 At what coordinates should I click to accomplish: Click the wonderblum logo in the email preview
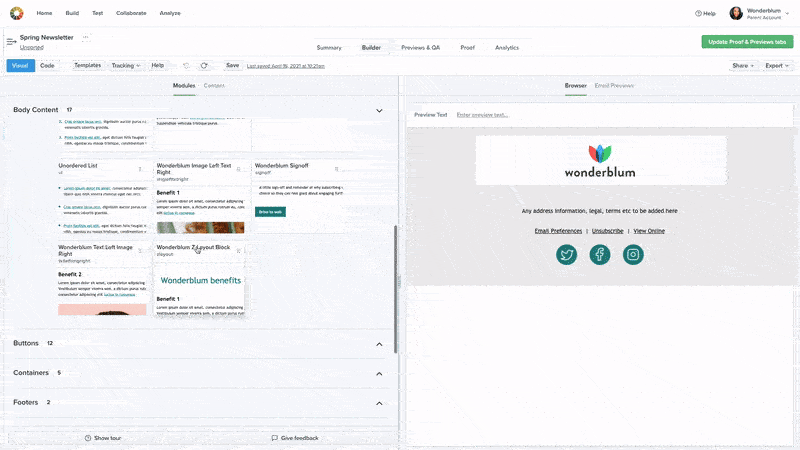point(600,161)
